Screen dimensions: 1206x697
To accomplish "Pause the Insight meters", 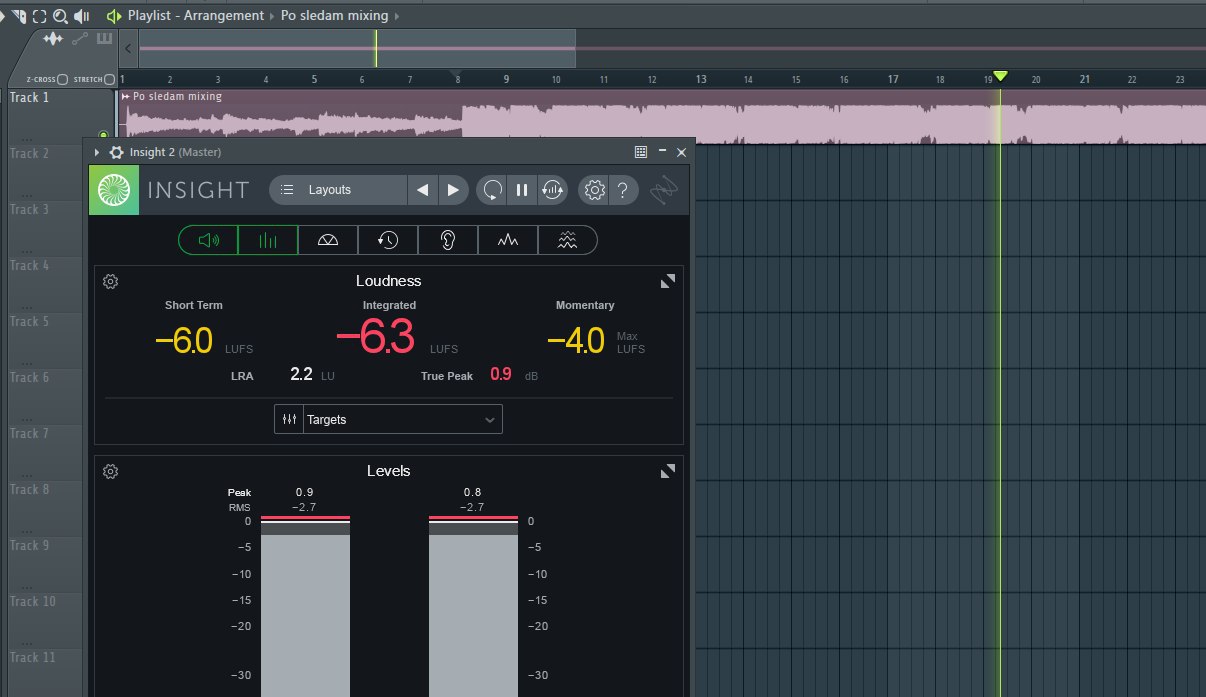I will point(521,190).
